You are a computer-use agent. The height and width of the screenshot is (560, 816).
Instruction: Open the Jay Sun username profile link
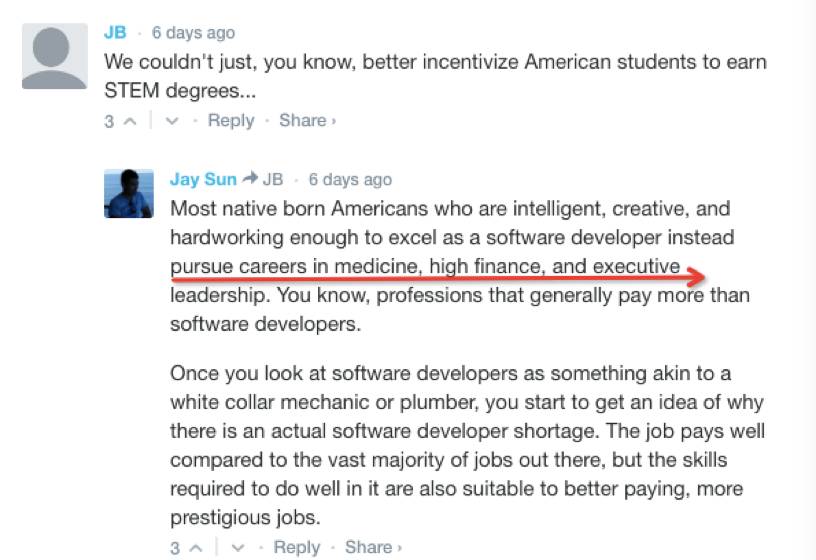pos(203,179)
